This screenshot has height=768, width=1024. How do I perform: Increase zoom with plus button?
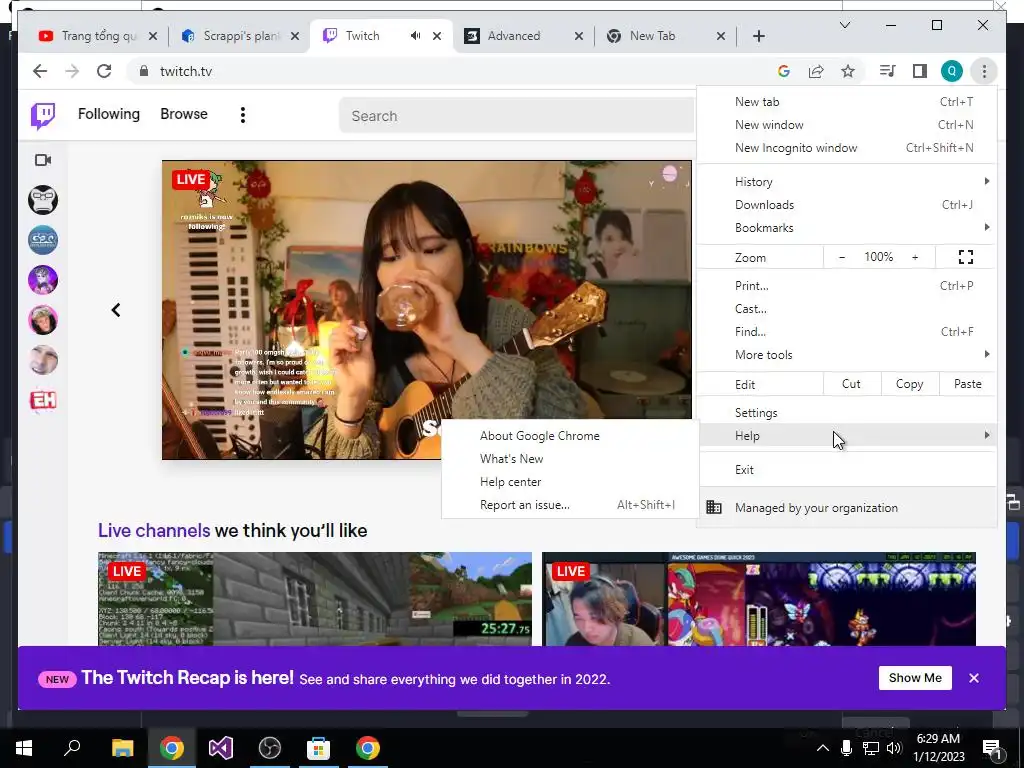tap(915, 257)
